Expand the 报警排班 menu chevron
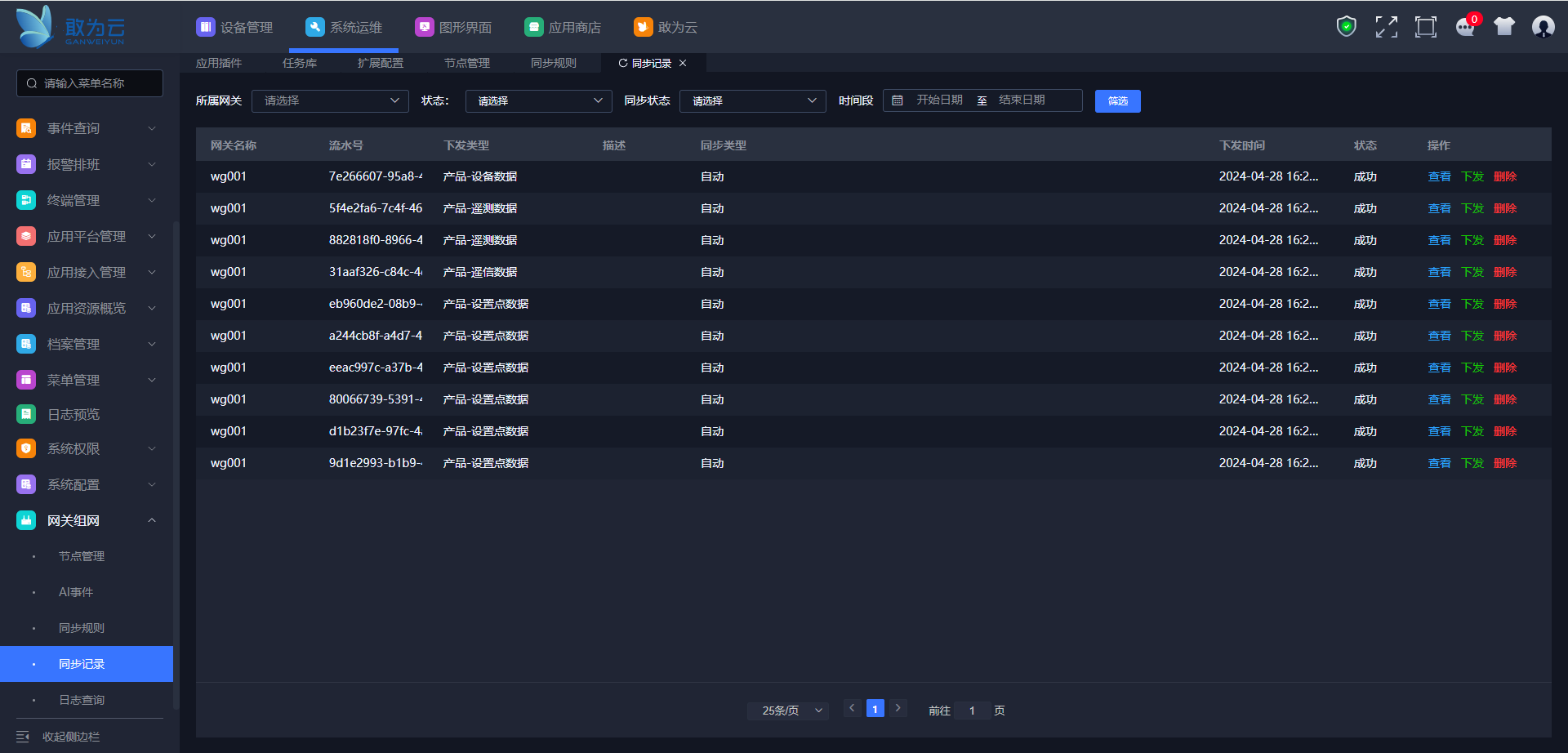 click(152, 164)
